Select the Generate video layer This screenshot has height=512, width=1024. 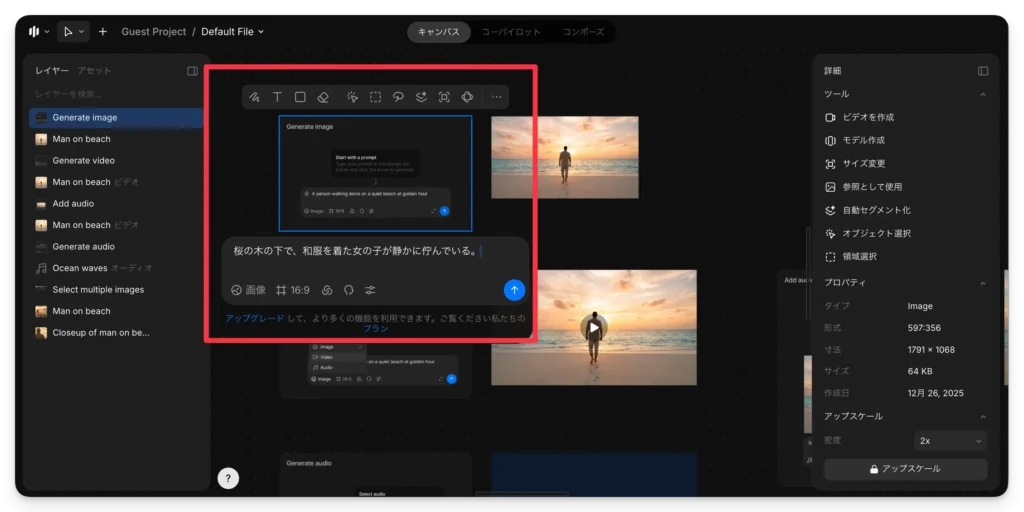point(116,161)
